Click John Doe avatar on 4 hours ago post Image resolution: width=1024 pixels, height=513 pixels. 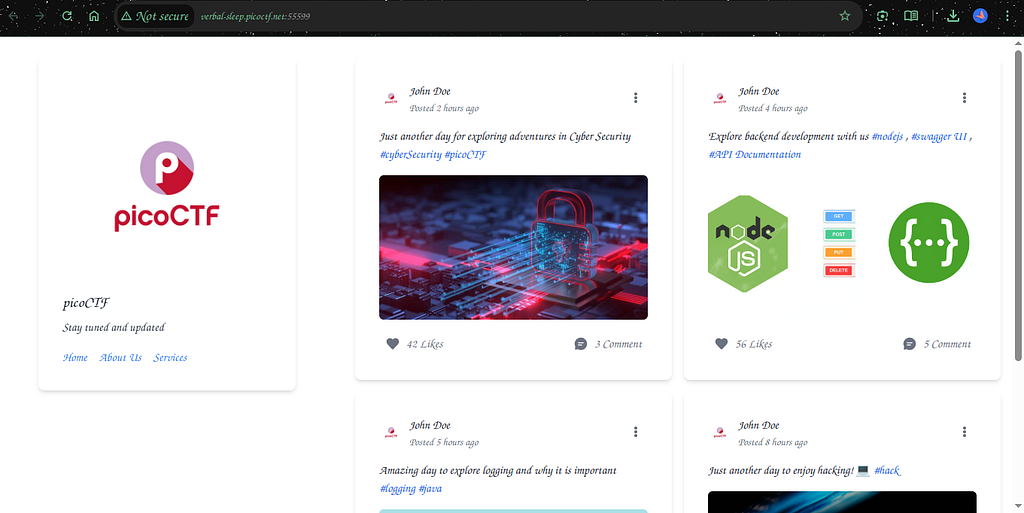(719, 99)
